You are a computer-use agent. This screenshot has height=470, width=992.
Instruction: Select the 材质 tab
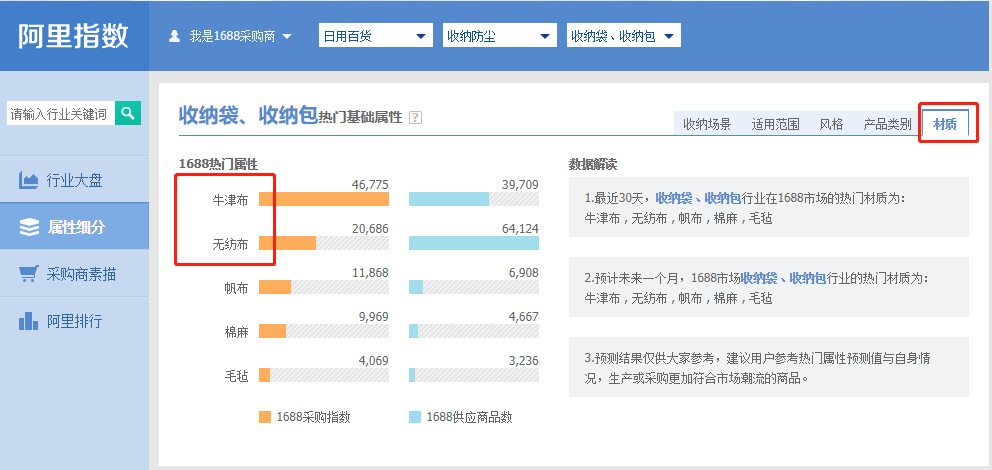(x=945, y=124)
